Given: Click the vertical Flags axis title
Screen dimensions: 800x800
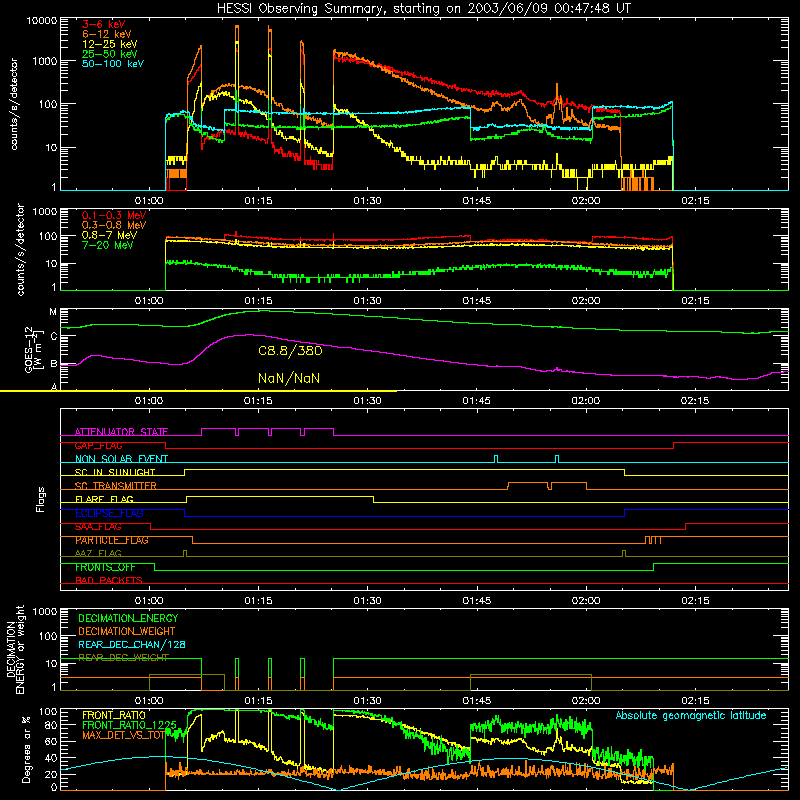Looking at the screenshot, I should pos(41,499).
